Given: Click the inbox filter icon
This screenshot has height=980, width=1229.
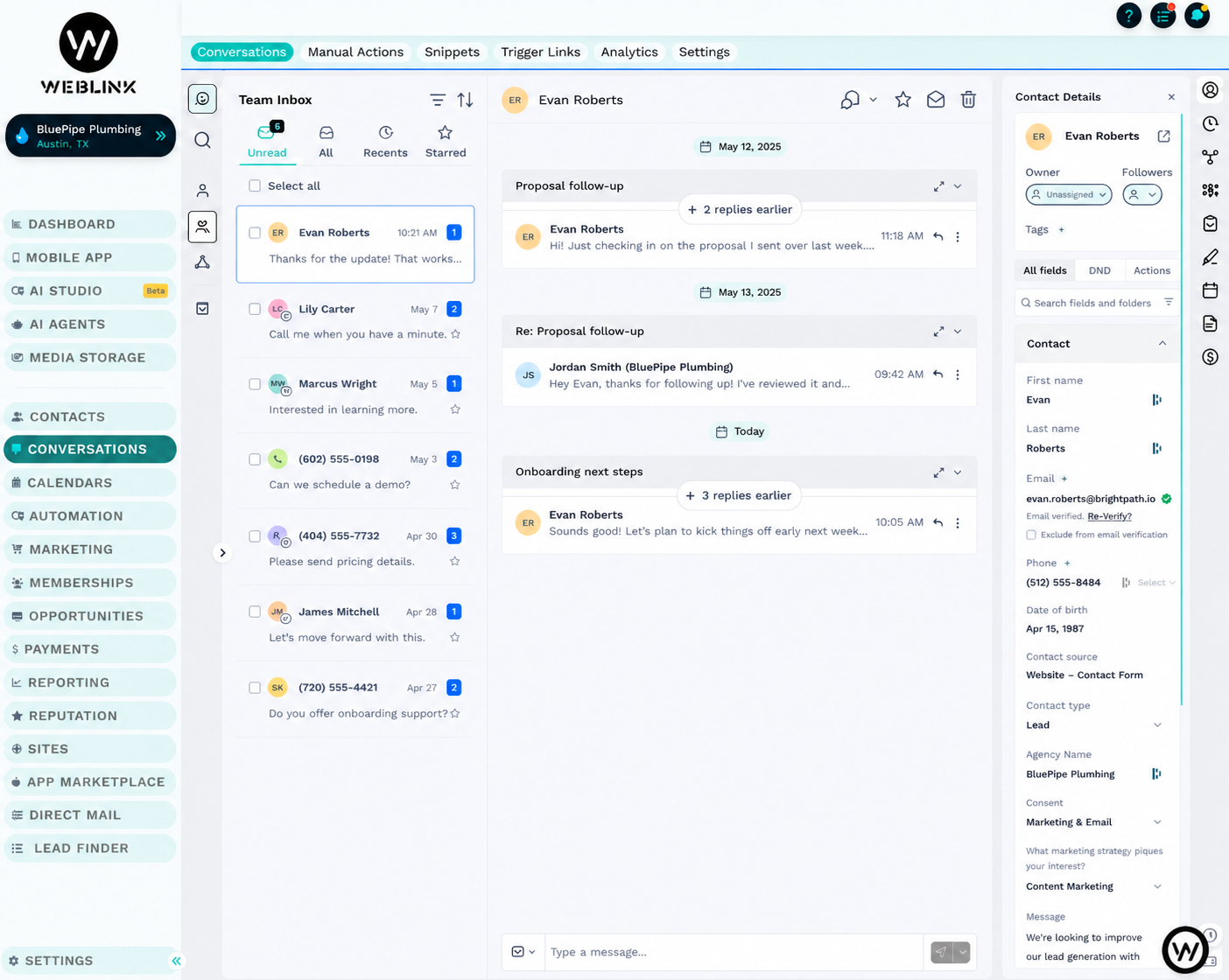Looking at the screenshot, I should coord(438,100).
